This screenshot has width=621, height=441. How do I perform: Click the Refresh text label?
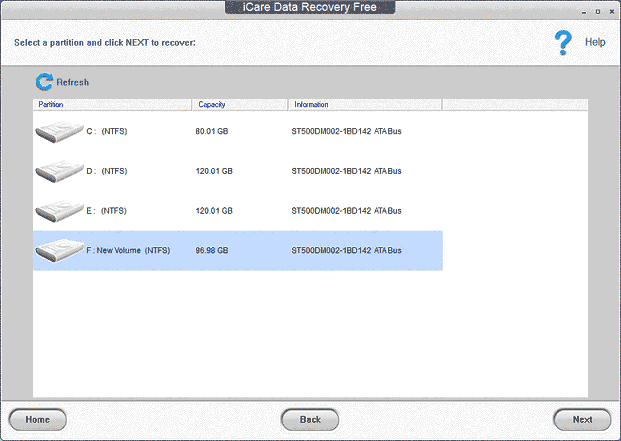point(72,82)
